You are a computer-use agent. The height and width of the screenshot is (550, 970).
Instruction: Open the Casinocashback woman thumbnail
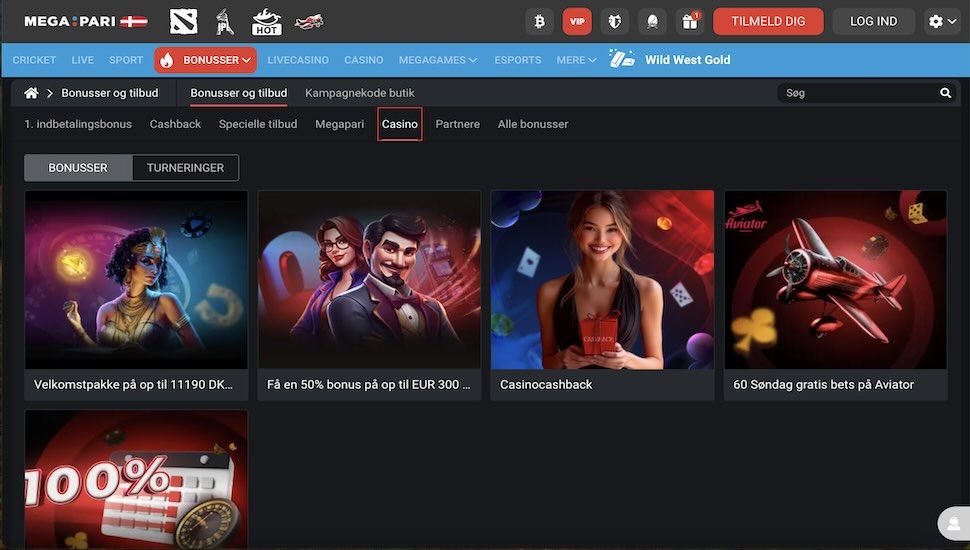pyautogui.click(x=603, y=280)
